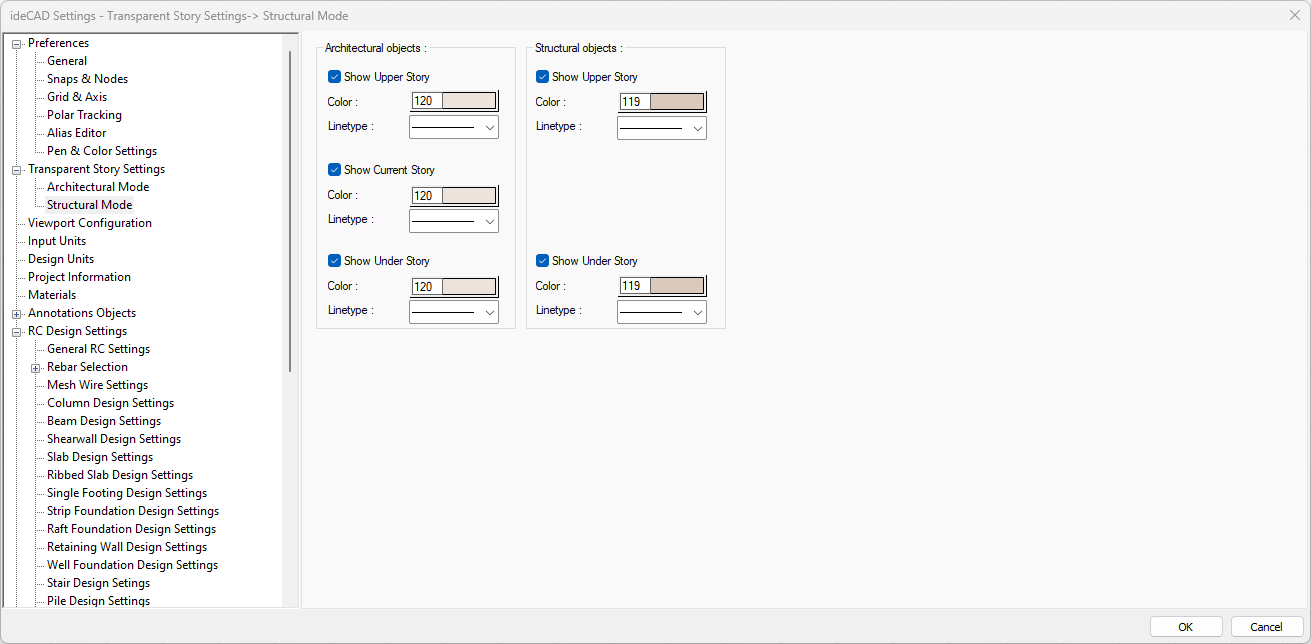This screenshot has height=644, width=1311.
Task: Click architectural under story color swatch
Action: [468, 287]
